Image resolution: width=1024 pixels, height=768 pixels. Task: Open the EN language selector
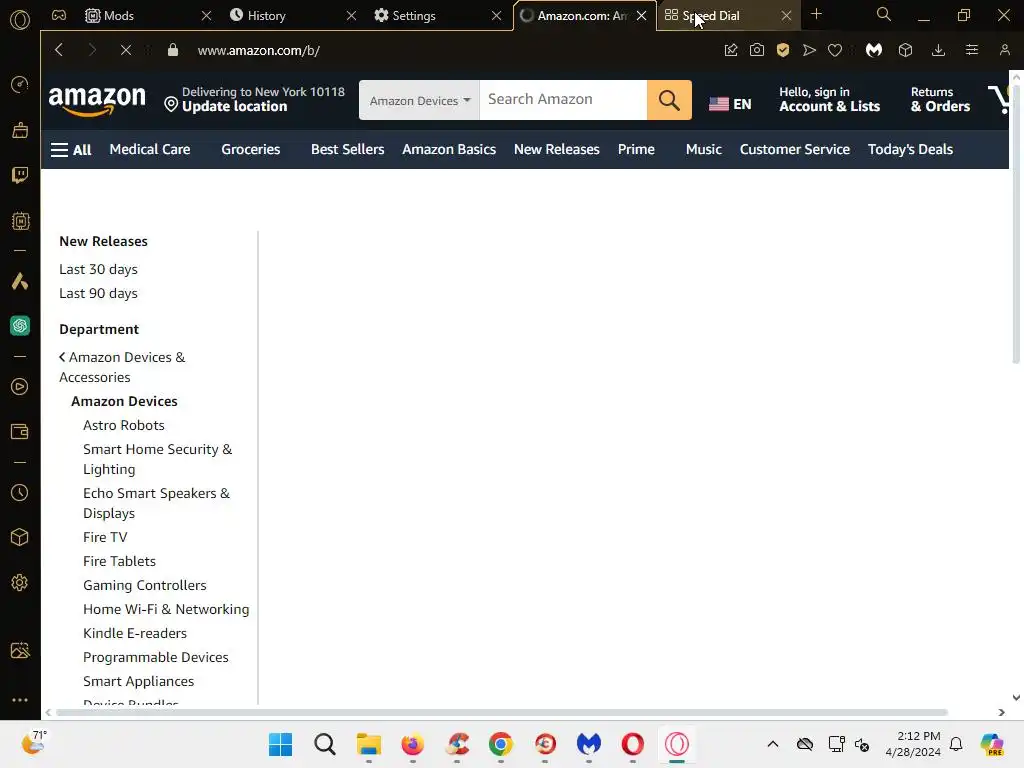tap(730, 104)
